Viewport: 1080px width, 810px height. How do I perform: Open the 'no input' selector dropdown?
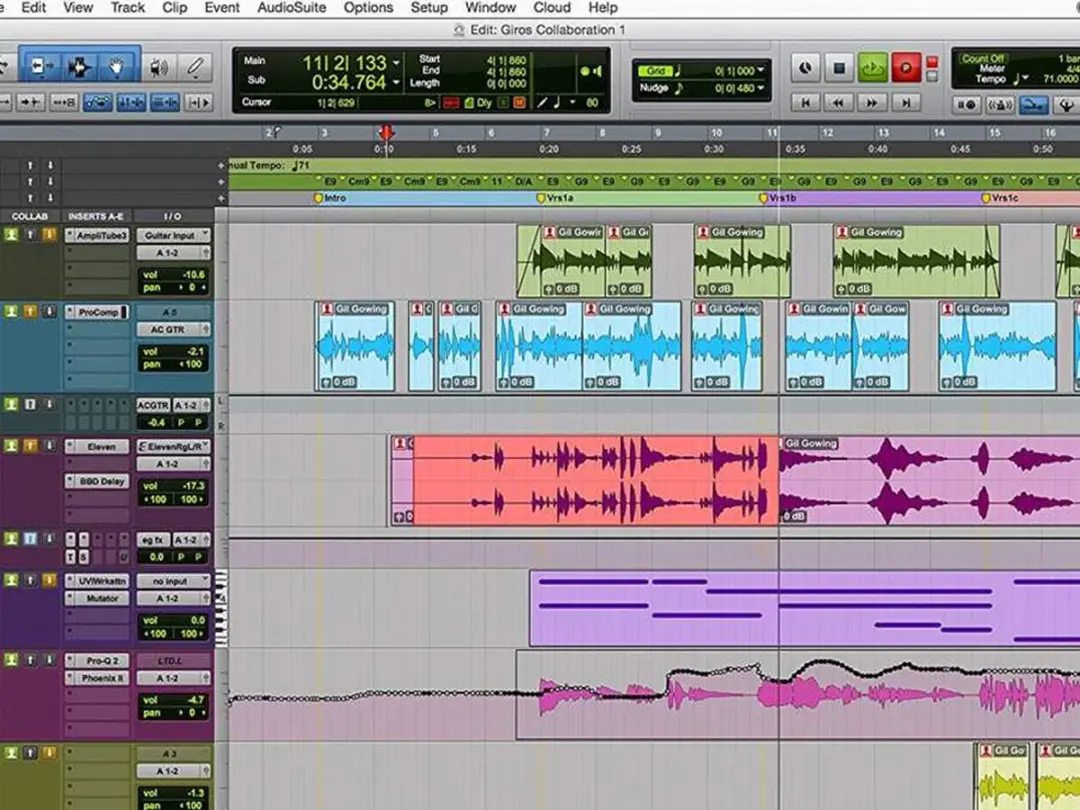pos(174,581)
